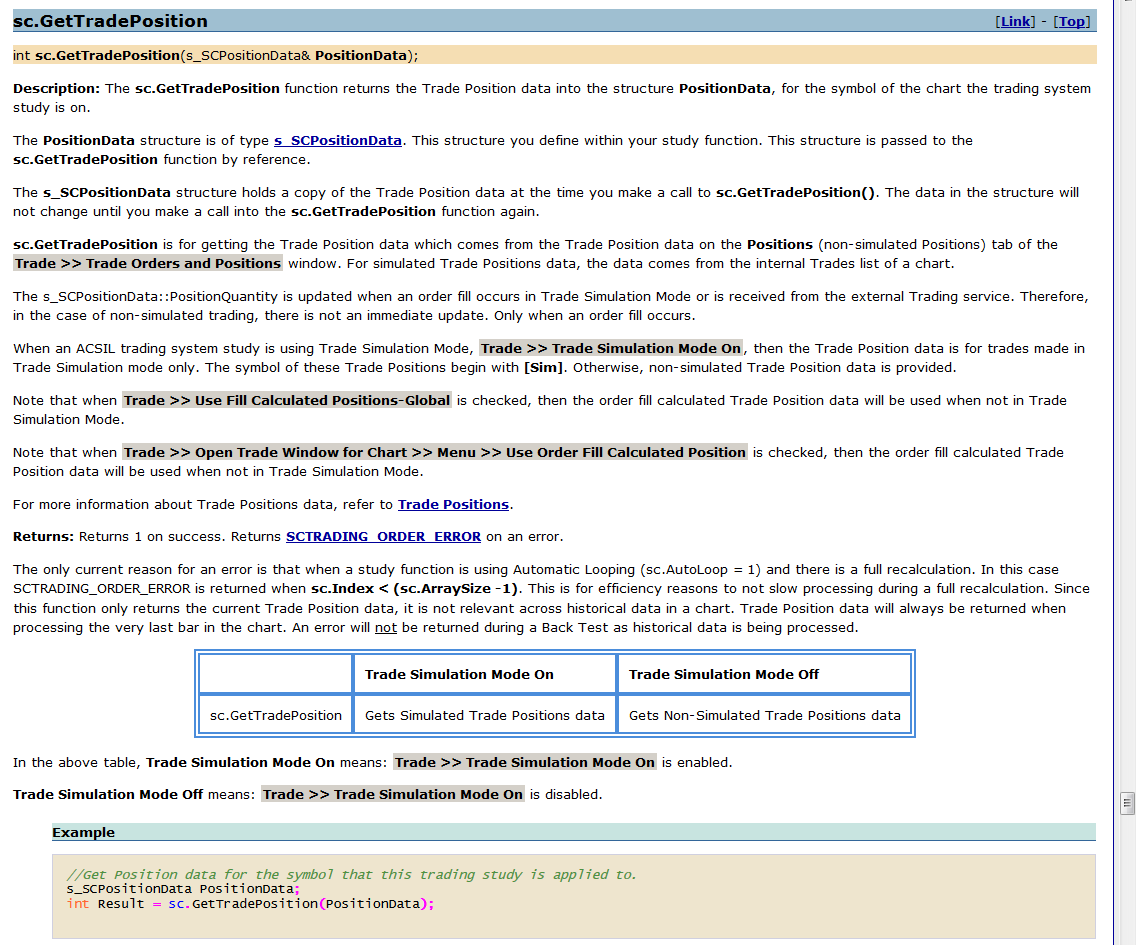The width and height of the screenshot is (1136, 945).
Task: Open the s_SCPositionData structure link
Action: (338, 141)
